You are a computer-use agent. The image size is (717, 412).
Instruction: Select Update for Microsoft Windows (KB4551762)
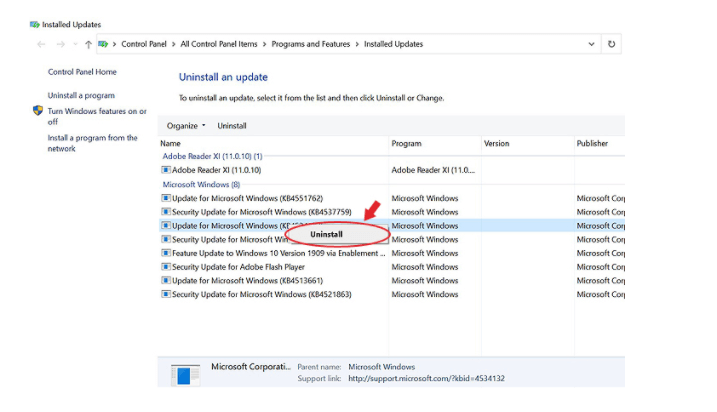coord(247,198)
